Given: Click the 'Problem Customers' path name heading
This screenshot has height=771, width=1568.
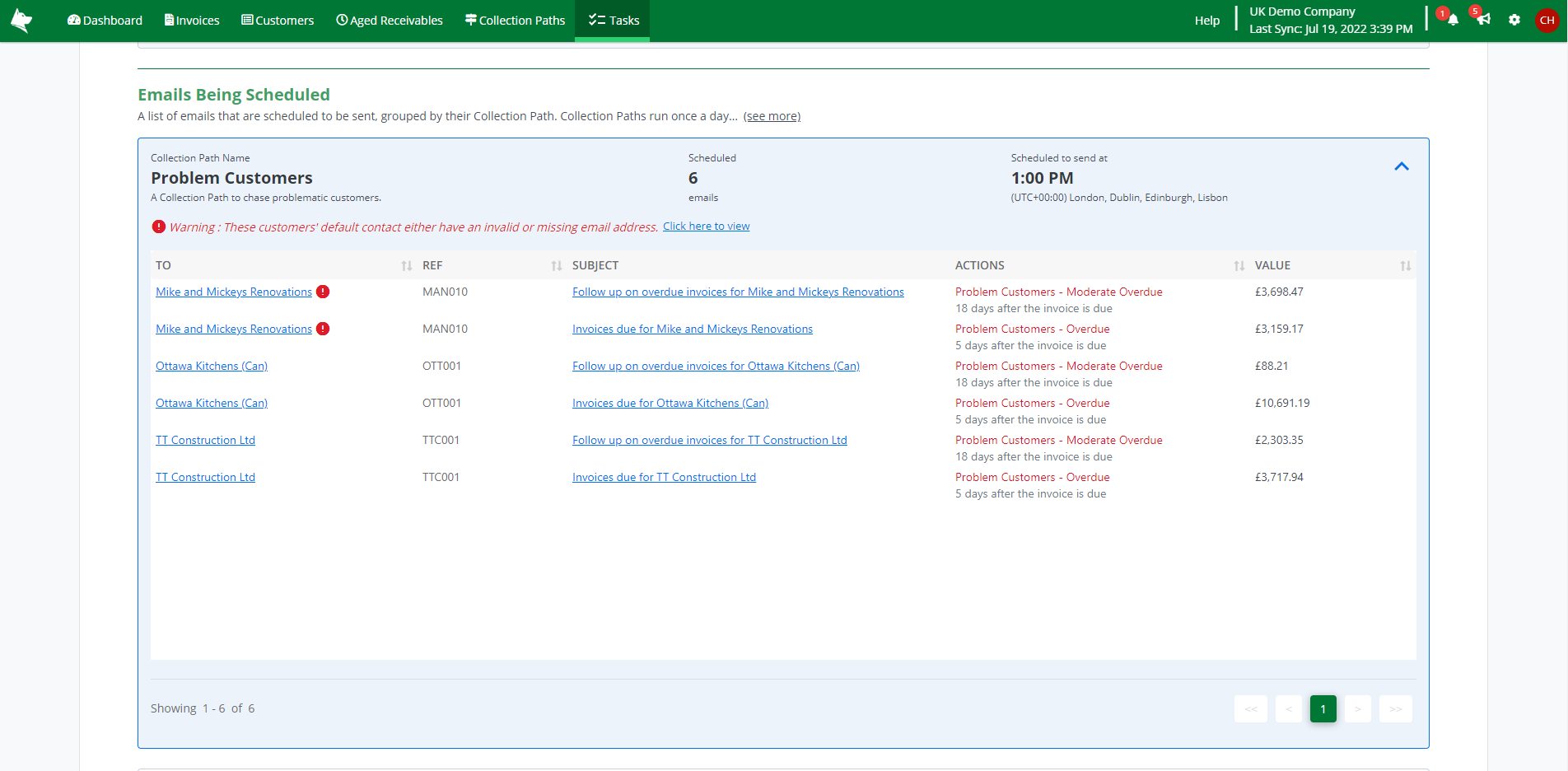Looking at the screenshot, I should tap(231, 178).
